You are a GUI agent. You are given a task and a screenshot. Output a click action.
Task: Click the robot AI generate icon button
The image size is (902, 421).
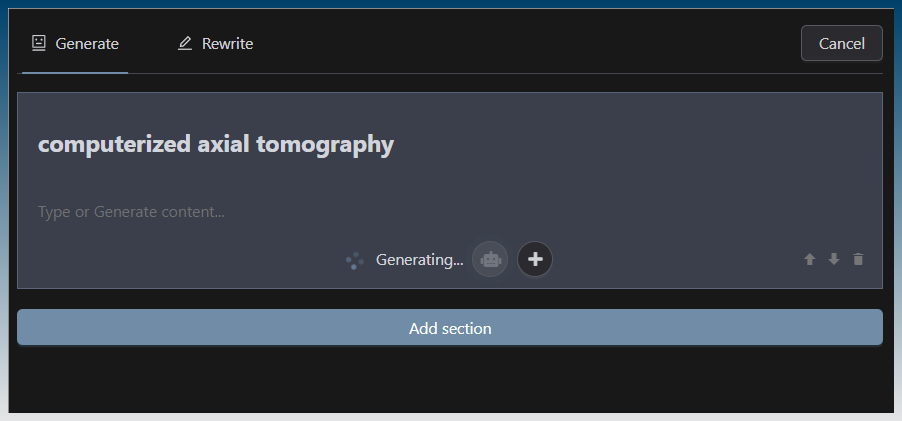(x=490, y=259)
